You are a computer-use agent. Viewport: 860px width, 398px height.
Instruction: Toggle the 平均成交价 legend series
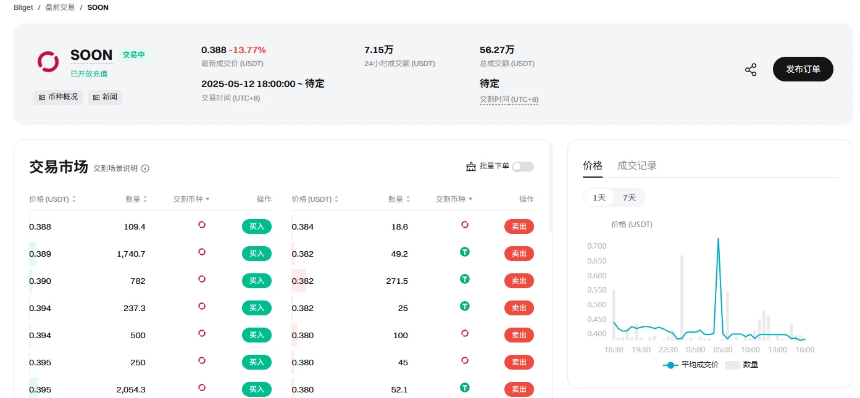691,365
